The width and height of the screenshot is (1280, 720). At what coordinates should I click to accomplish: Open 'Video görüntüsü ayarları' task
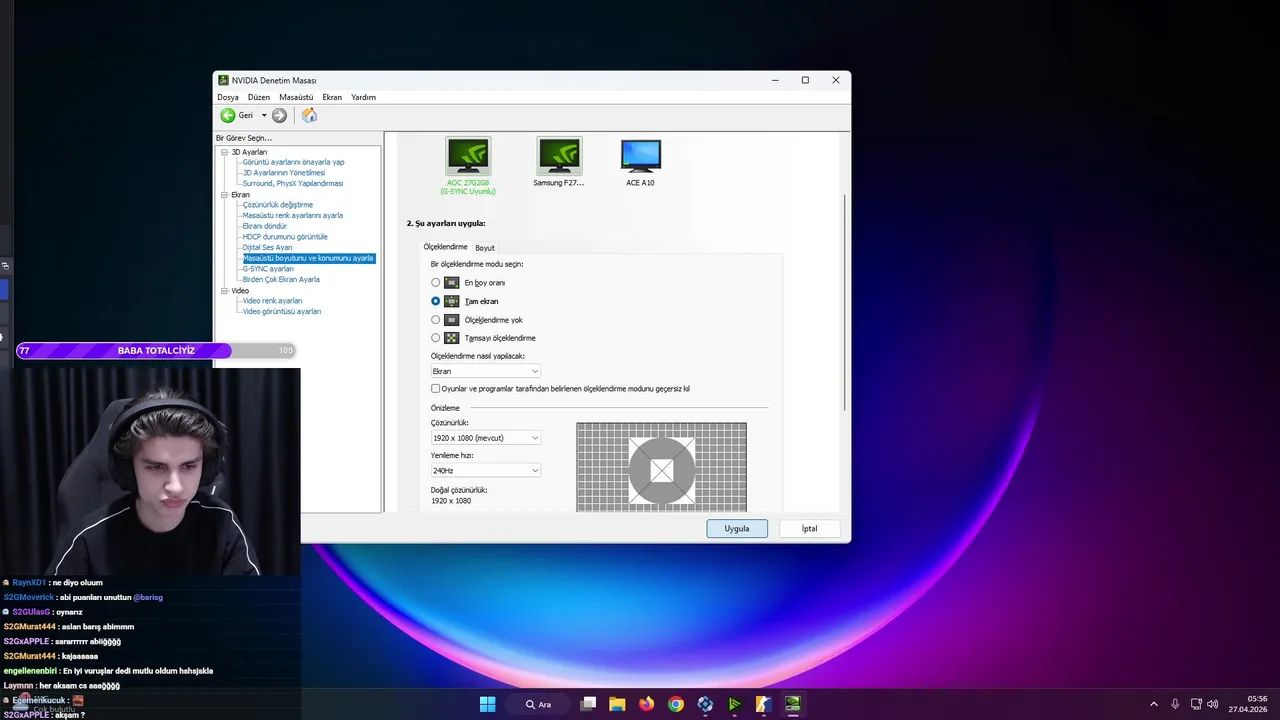(x=282, y=312)
